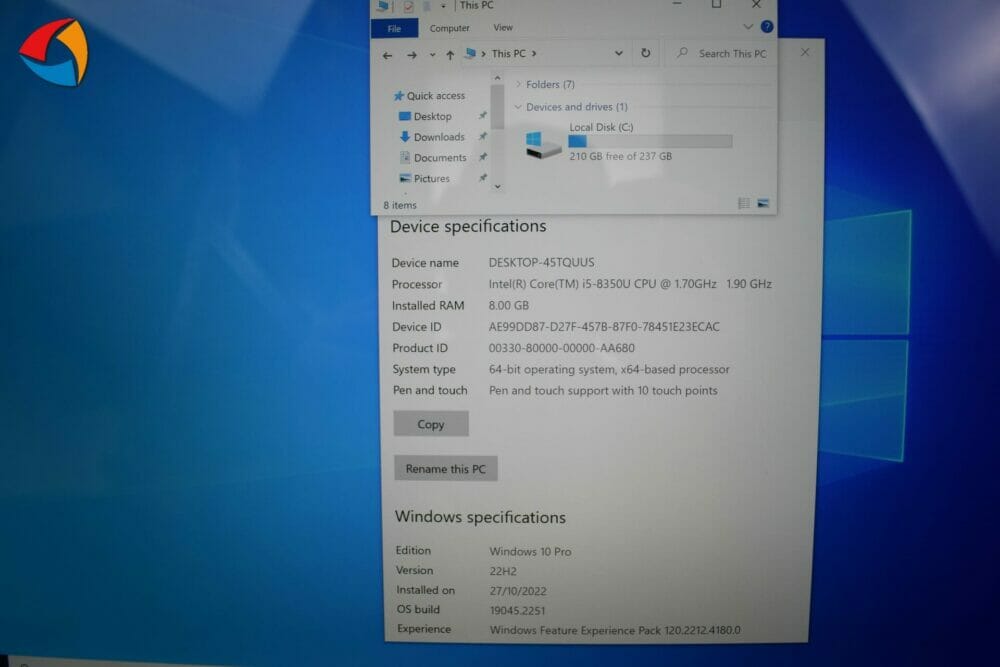Select This PC in the address bar
The width and height of the screenshot is (1000, 667).
point(509,54)
